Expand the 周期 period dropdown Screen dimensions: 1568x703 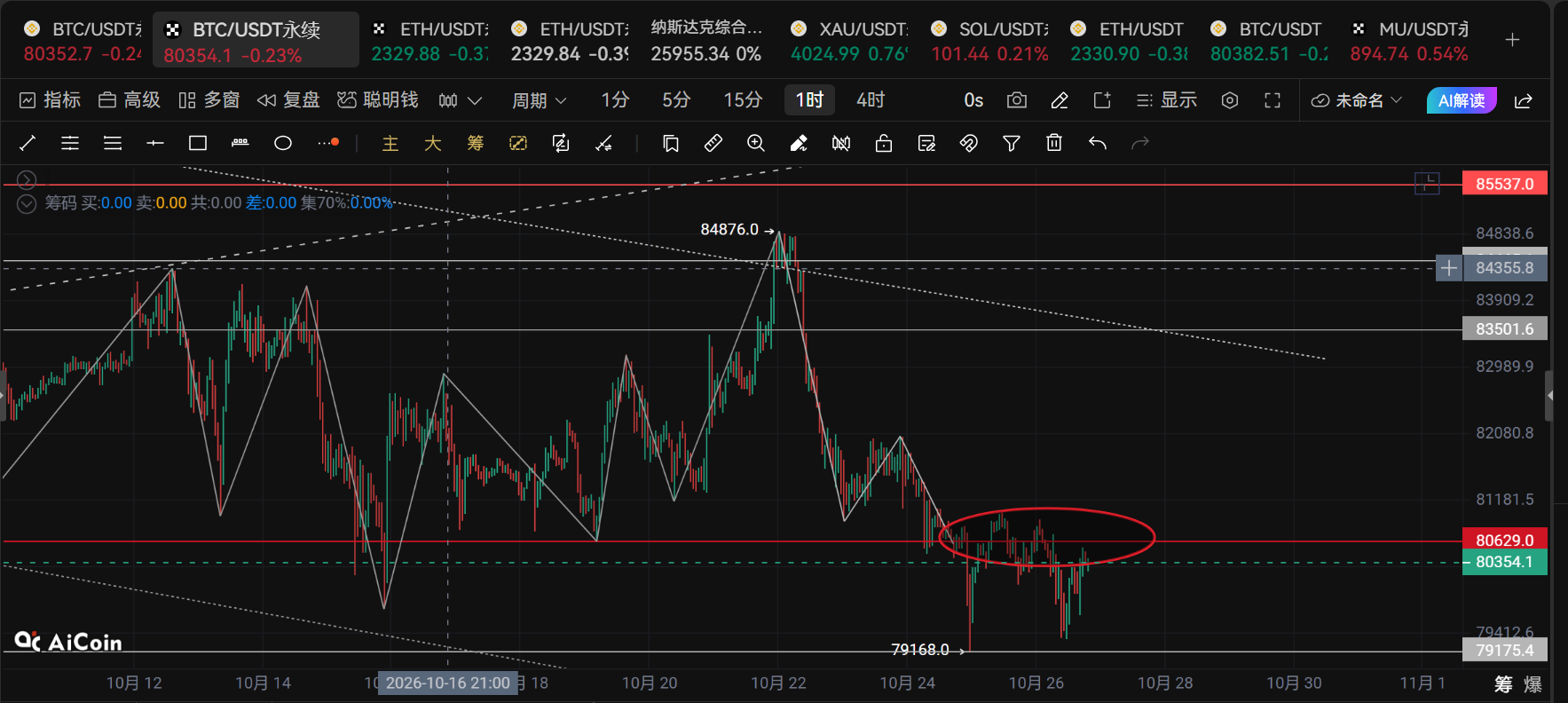click(539, 100)
